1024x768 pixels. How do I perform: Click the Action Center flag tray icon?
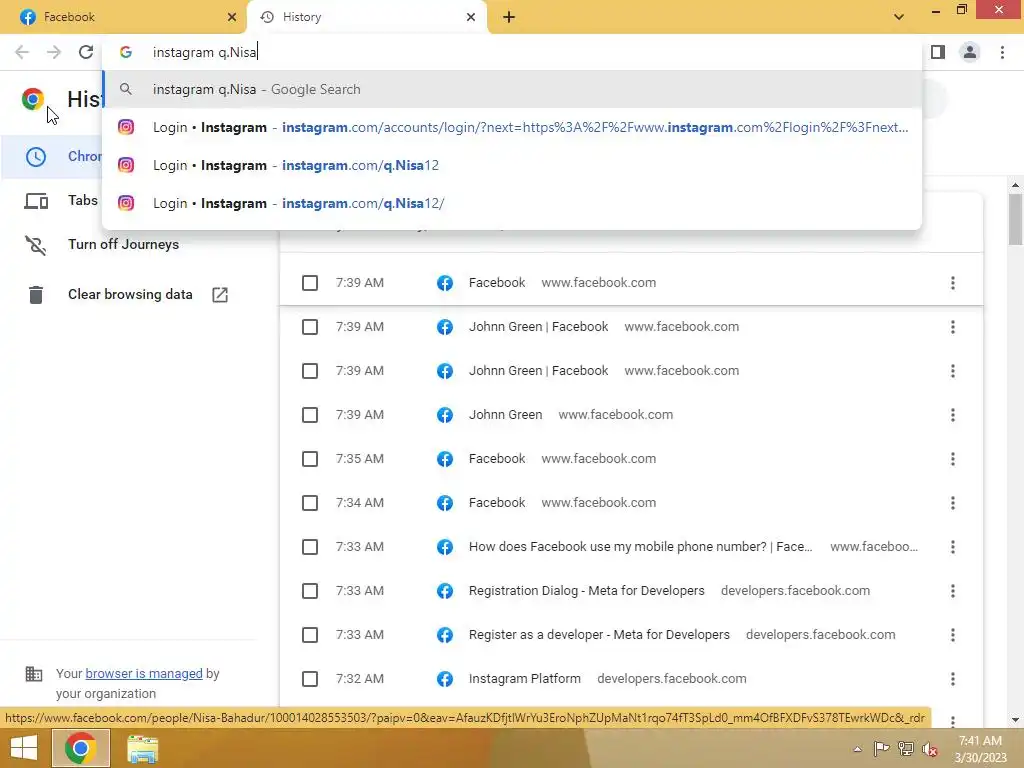882,749
